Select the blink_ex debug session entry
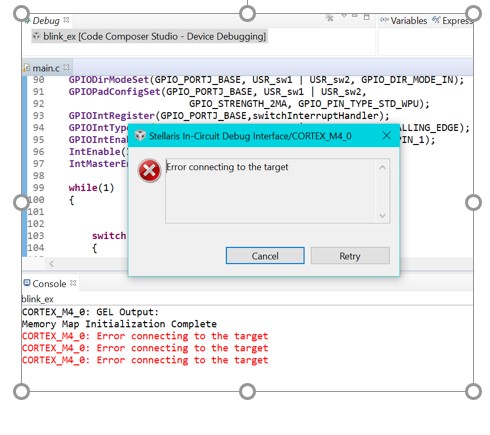Image resolution: width=490 pixels, height=435 pixels. coord(149,36)
